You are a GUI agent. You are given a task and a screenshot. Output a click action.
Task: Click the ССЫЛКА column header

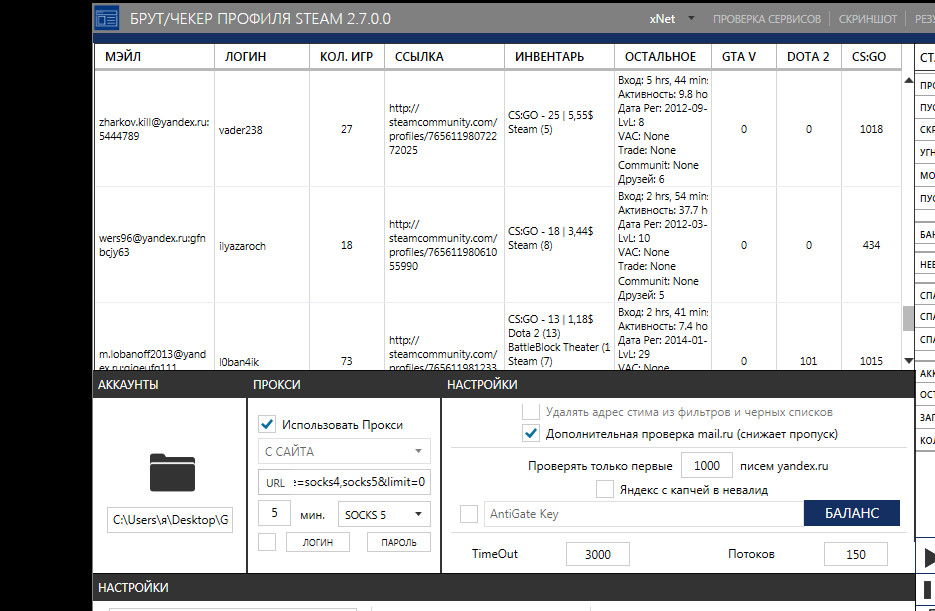445,57
